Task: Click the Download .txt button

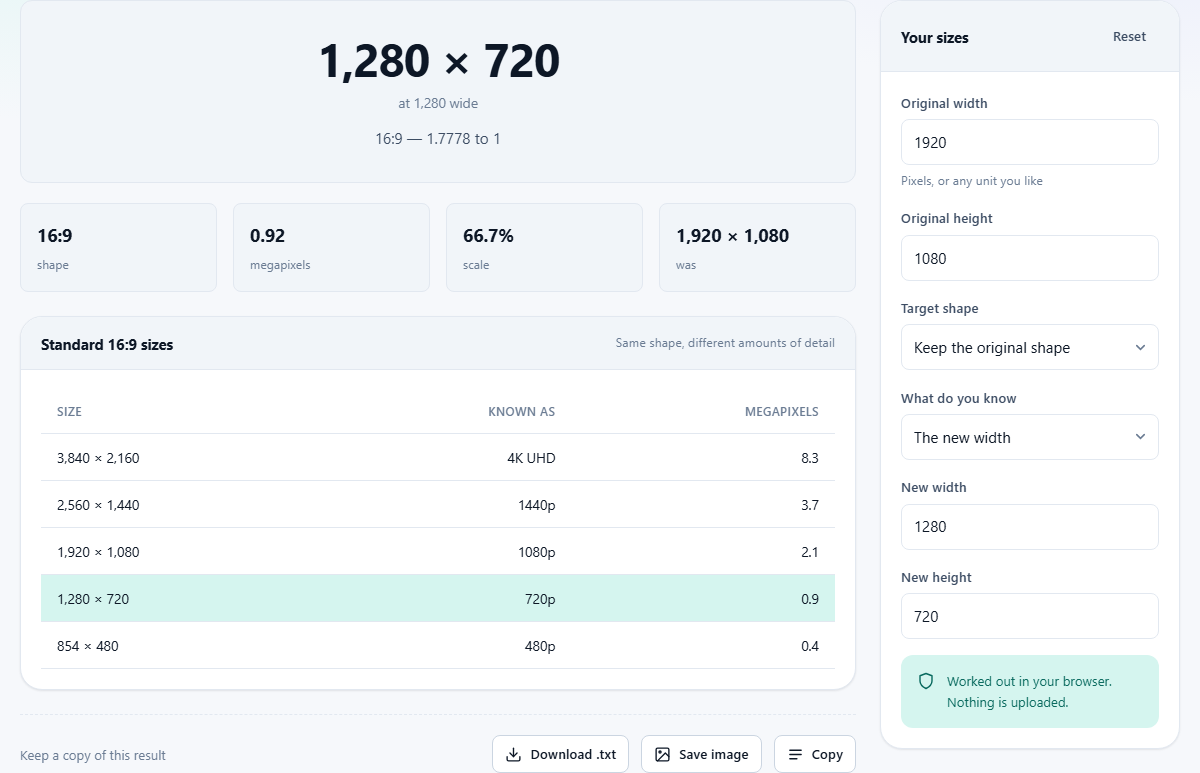Action: [560, 755]
